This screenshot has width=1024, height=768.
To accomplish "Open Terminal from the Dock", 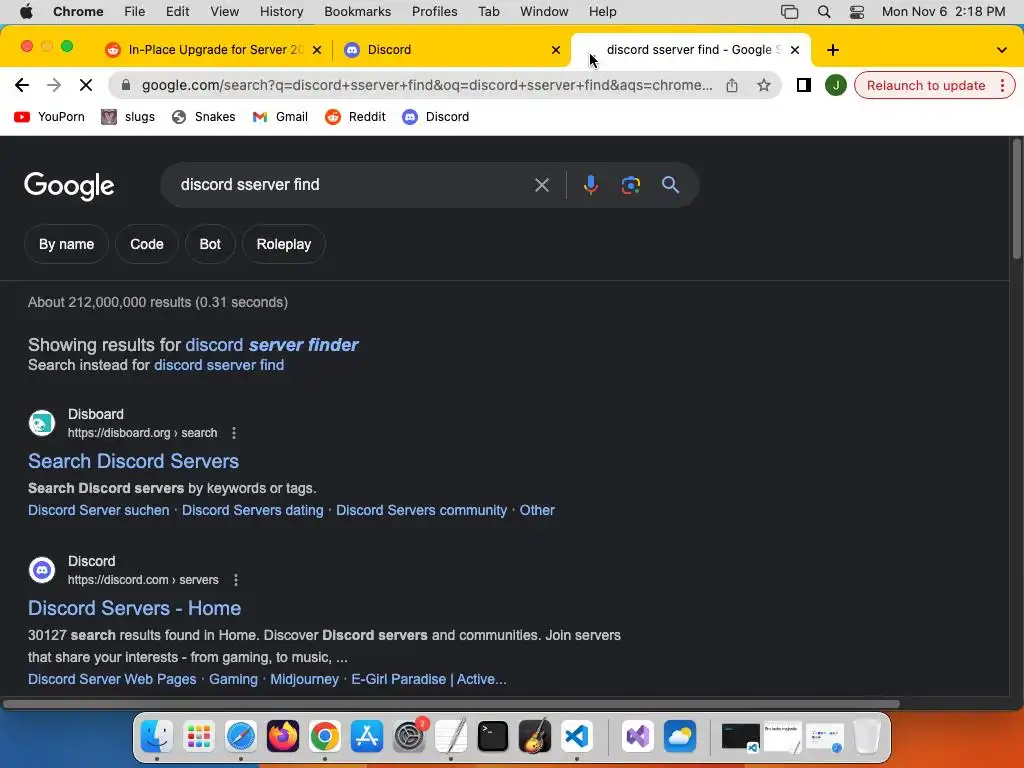I will [492, 737].
